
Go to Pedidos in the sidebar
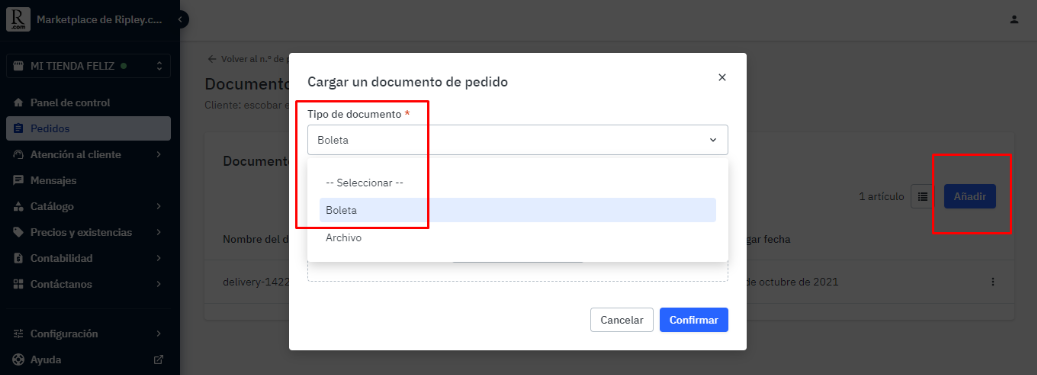pos(89,129)
